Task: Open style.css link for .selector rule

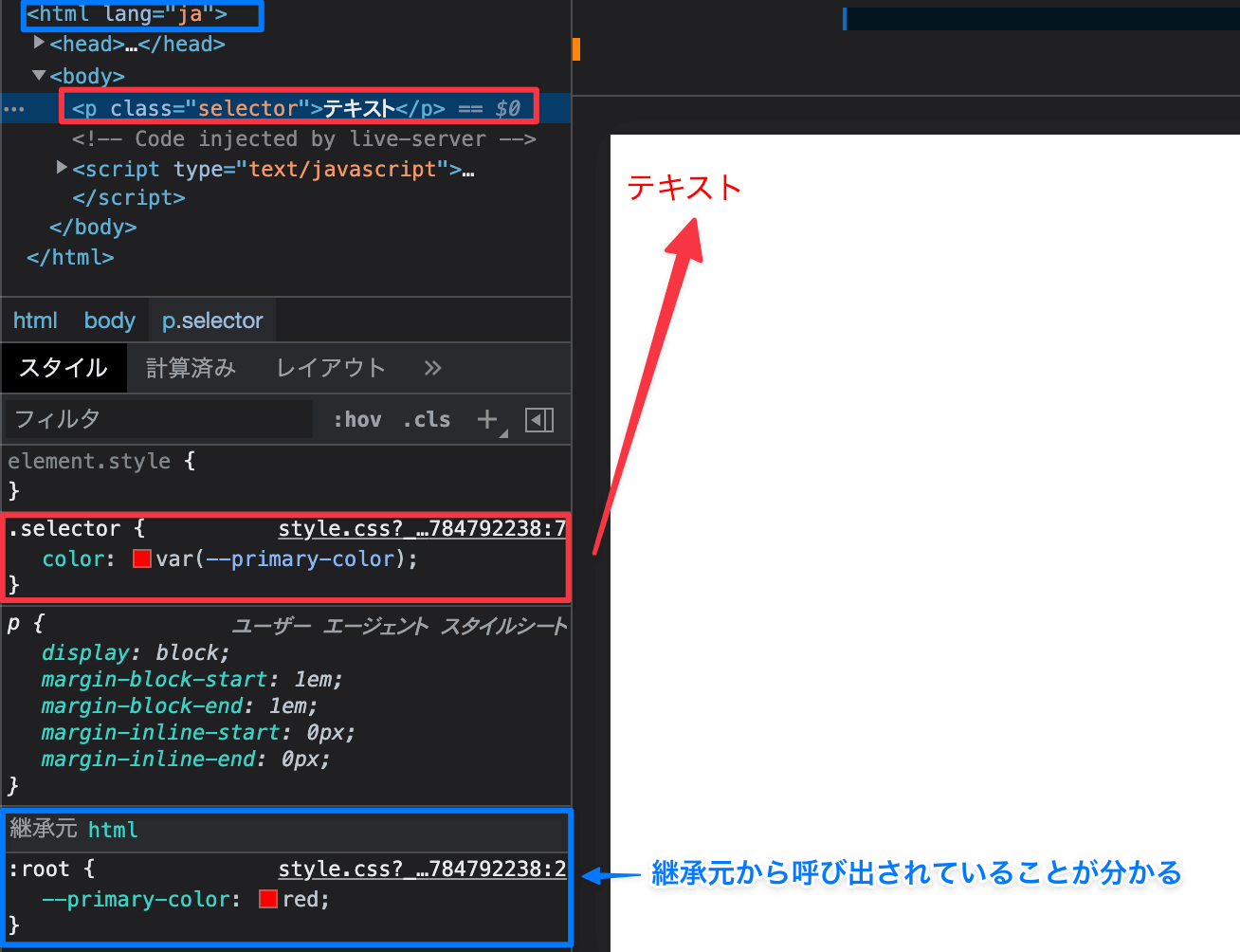Action: [422, 528]
